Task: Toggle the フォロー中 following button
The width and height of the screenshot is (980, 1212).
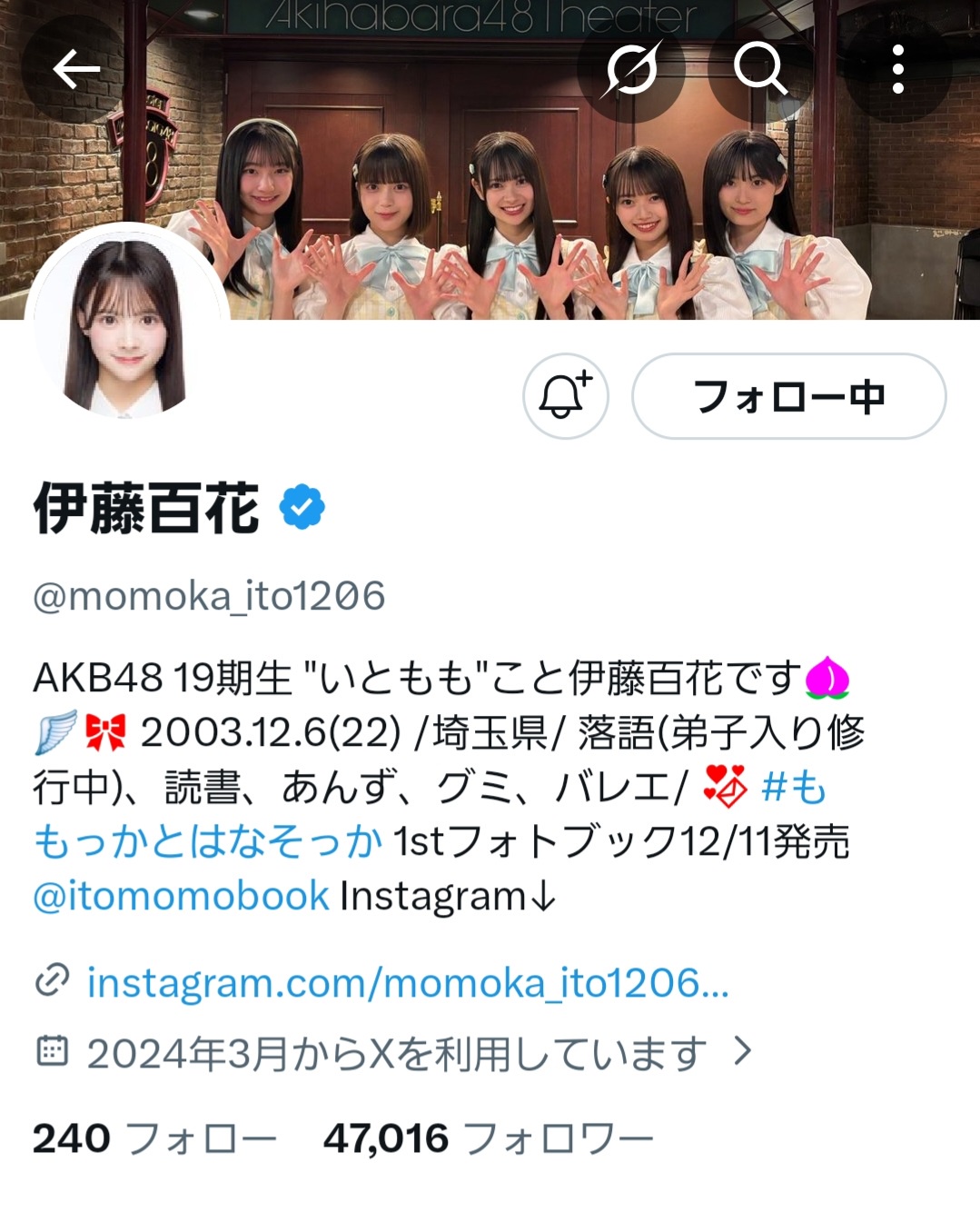Action: point(788,396)
